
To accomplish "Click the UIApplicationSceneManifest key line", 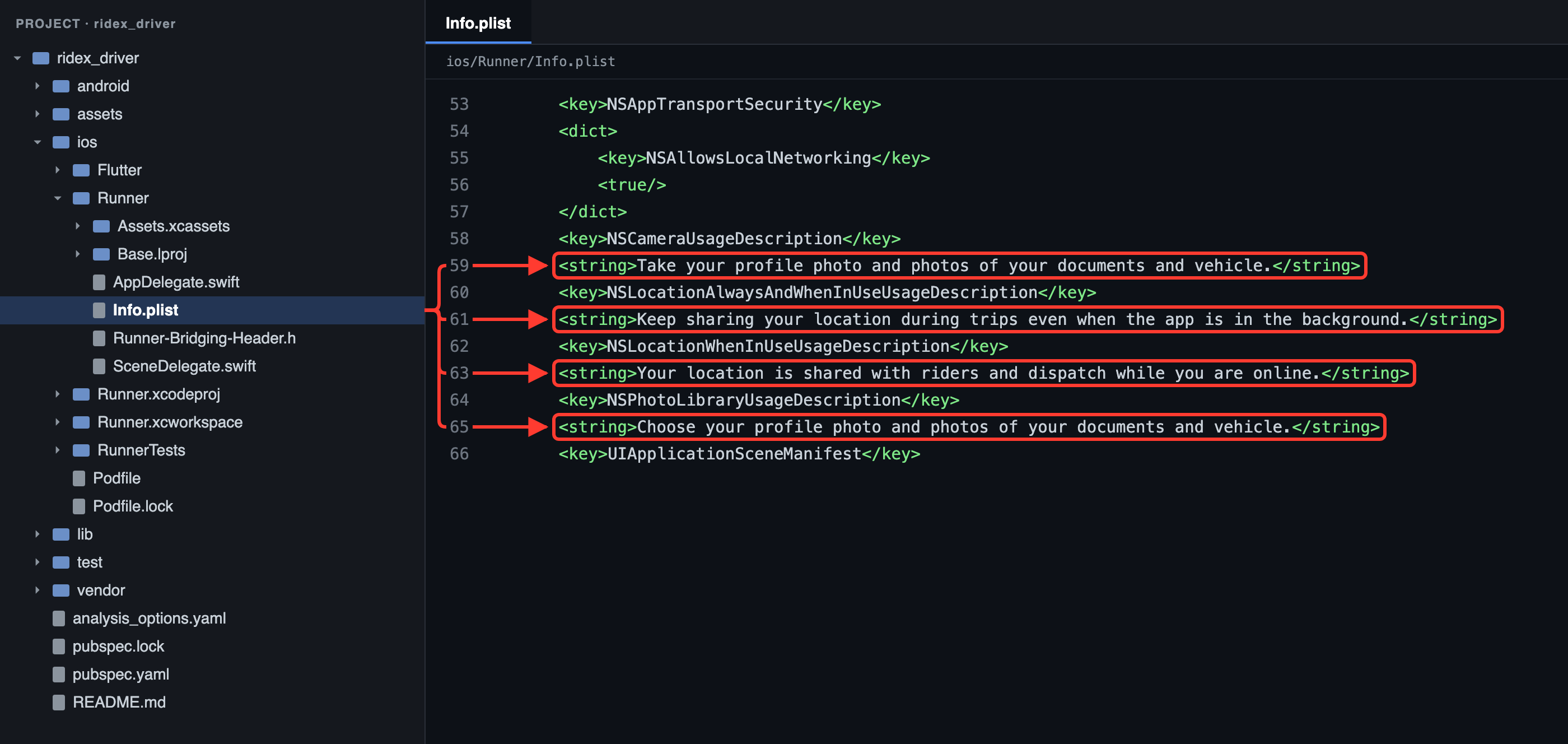I will click(x=739, y=454).
